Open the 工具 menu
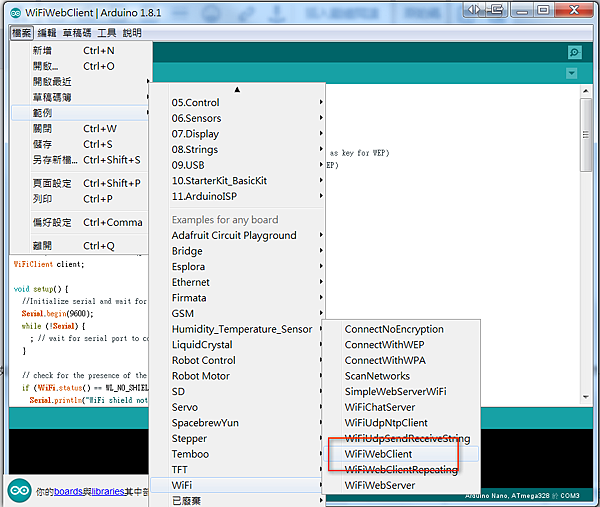The width and height of the screenshot is (600, 507). pos(106,33)
